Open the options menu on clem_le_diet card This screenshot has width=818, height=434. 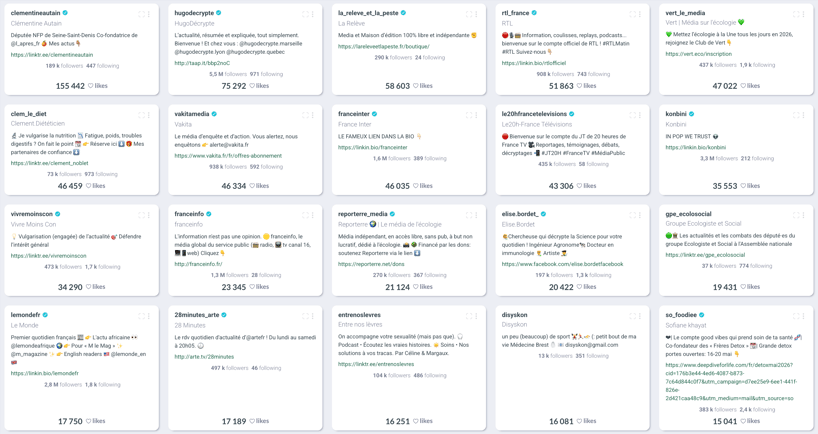pos(149,115)
